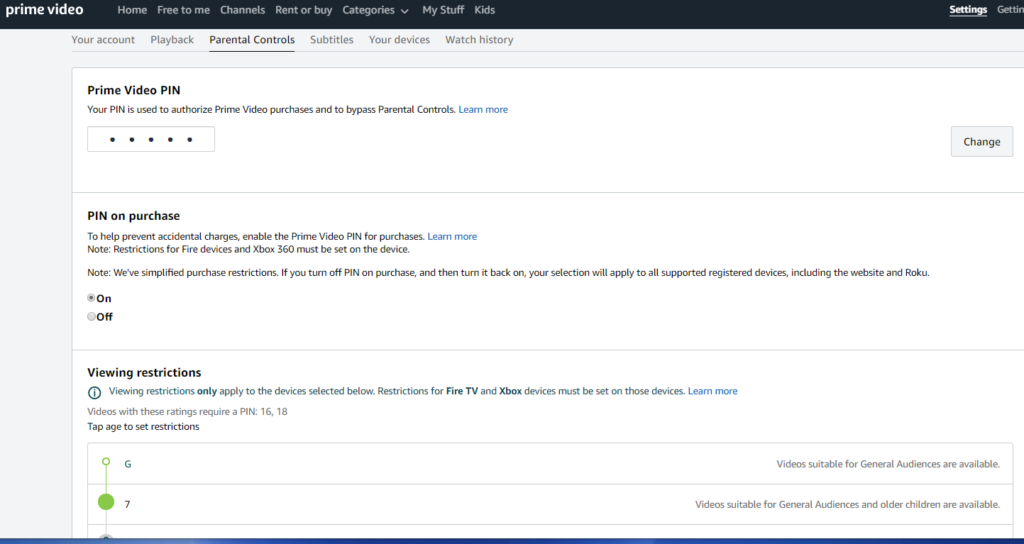Click the Change PIN button
This screenshot has width=1024, height=544.
[x=982, y=142]
